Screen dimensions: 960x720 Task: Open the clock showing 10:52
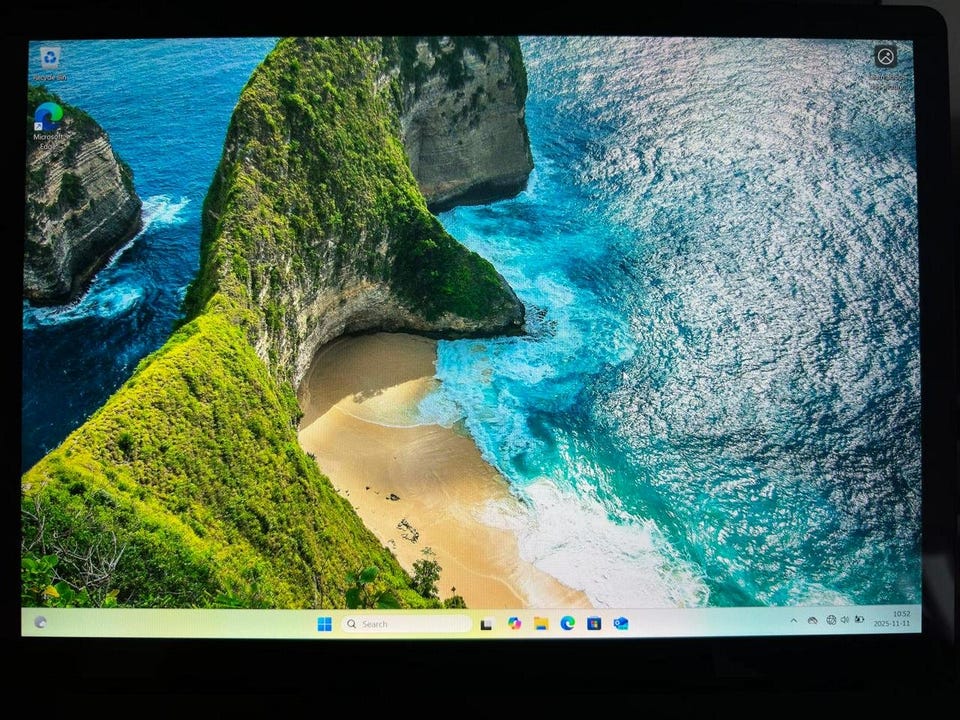(892, 618)
